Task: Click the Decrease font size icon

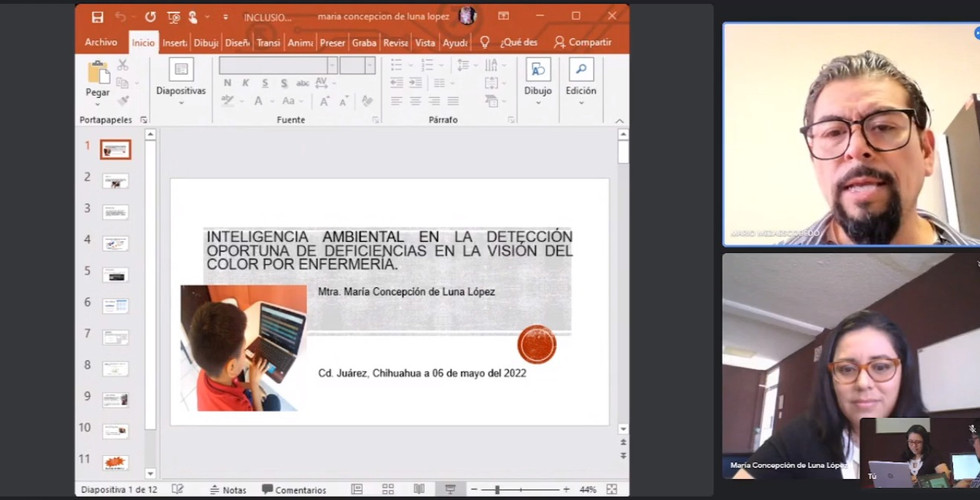Action: tap(344, 101)
